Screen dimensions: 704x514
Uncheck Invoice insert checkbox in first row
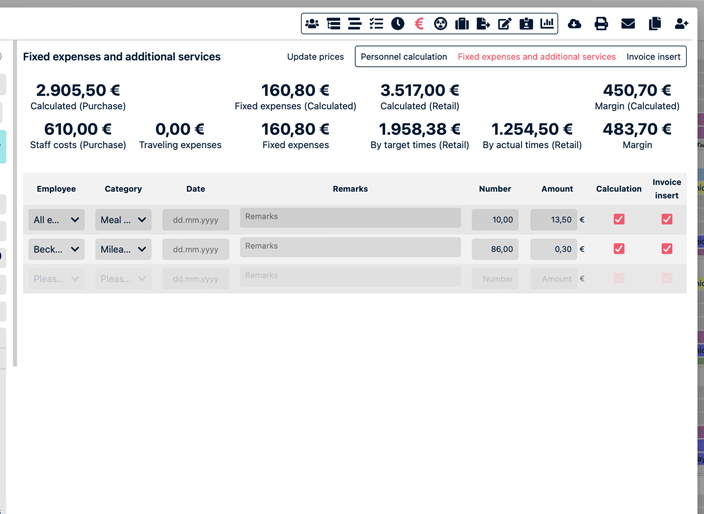(x=667, y=219)
